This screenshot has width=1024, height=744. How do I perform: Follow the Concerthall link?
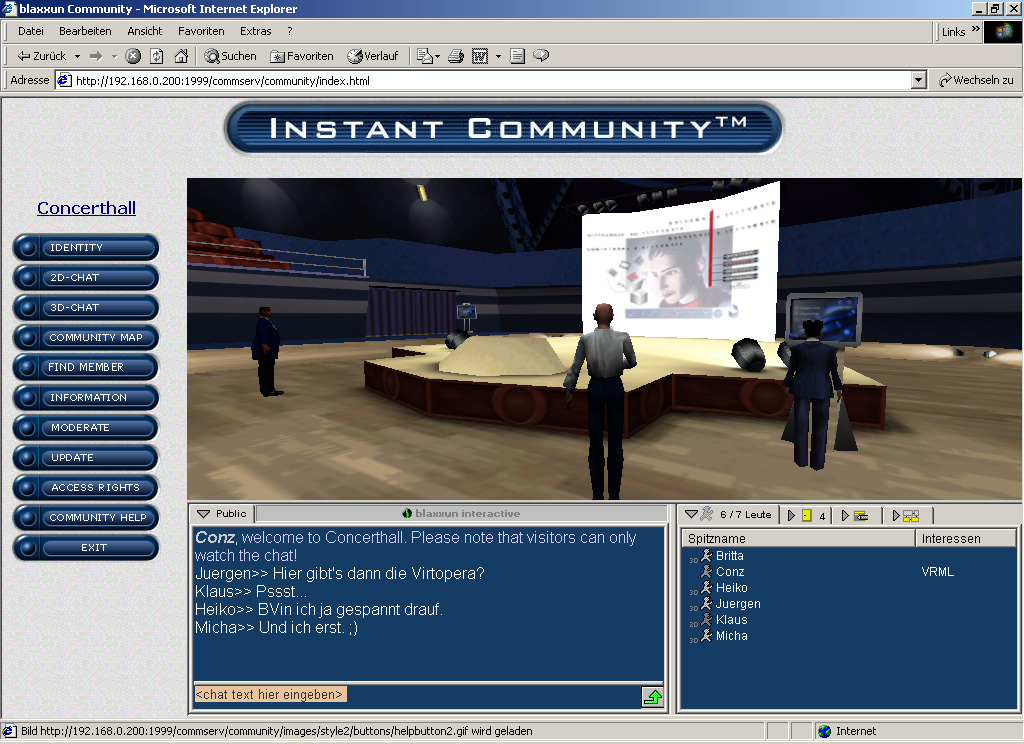[x=86, y=208]
